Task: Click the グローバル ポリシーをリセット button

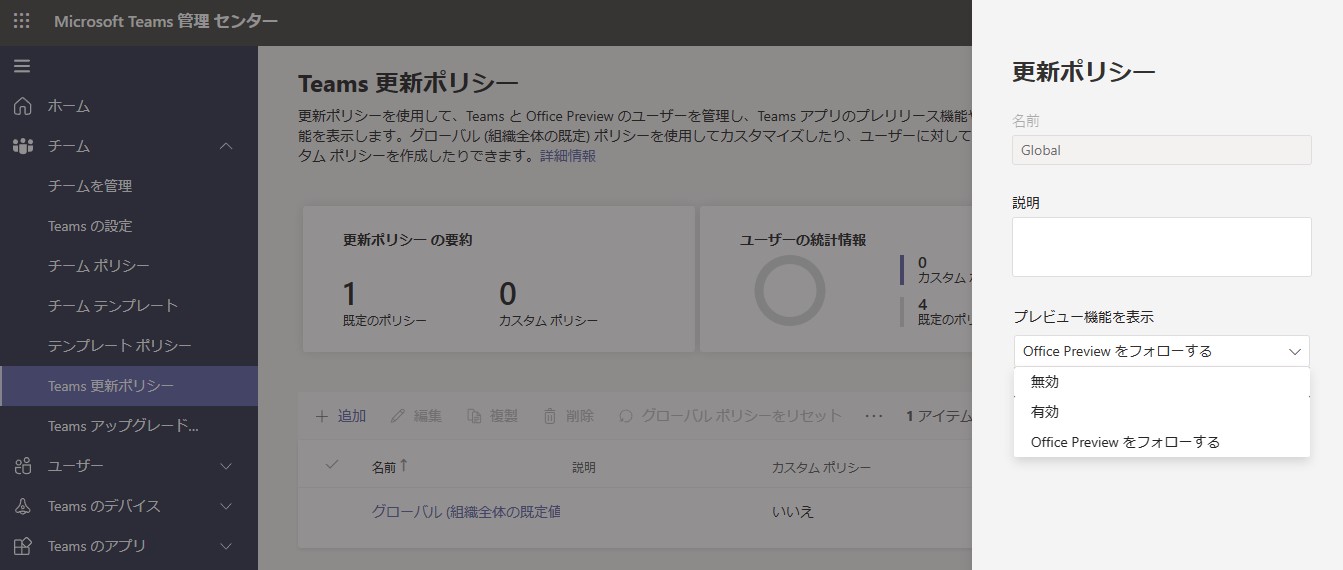Action: coord(731,416)
